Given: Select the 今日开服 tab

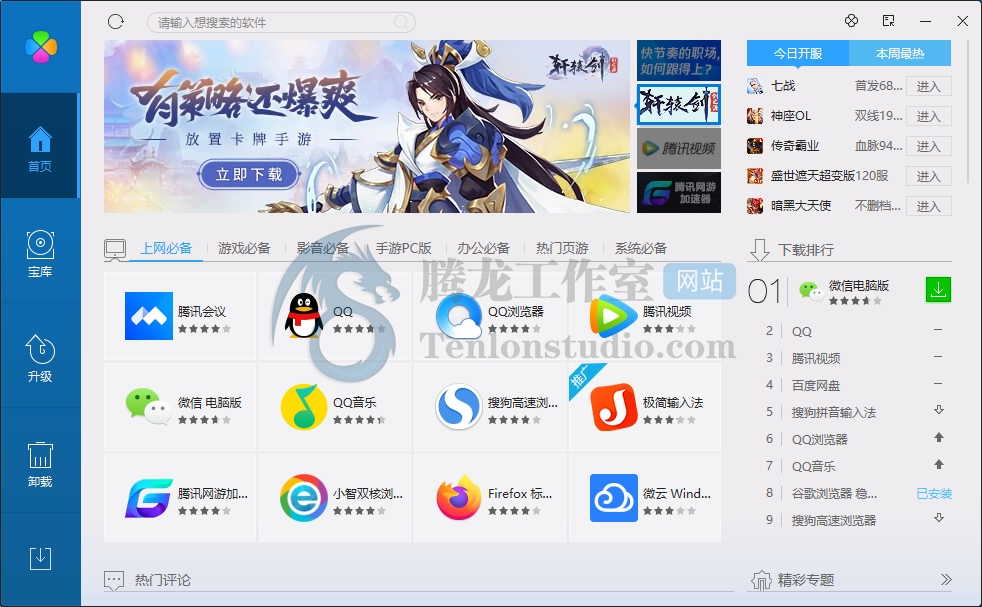Looking at the screenshot, I should pyautogui.click(x=798, y=53).
